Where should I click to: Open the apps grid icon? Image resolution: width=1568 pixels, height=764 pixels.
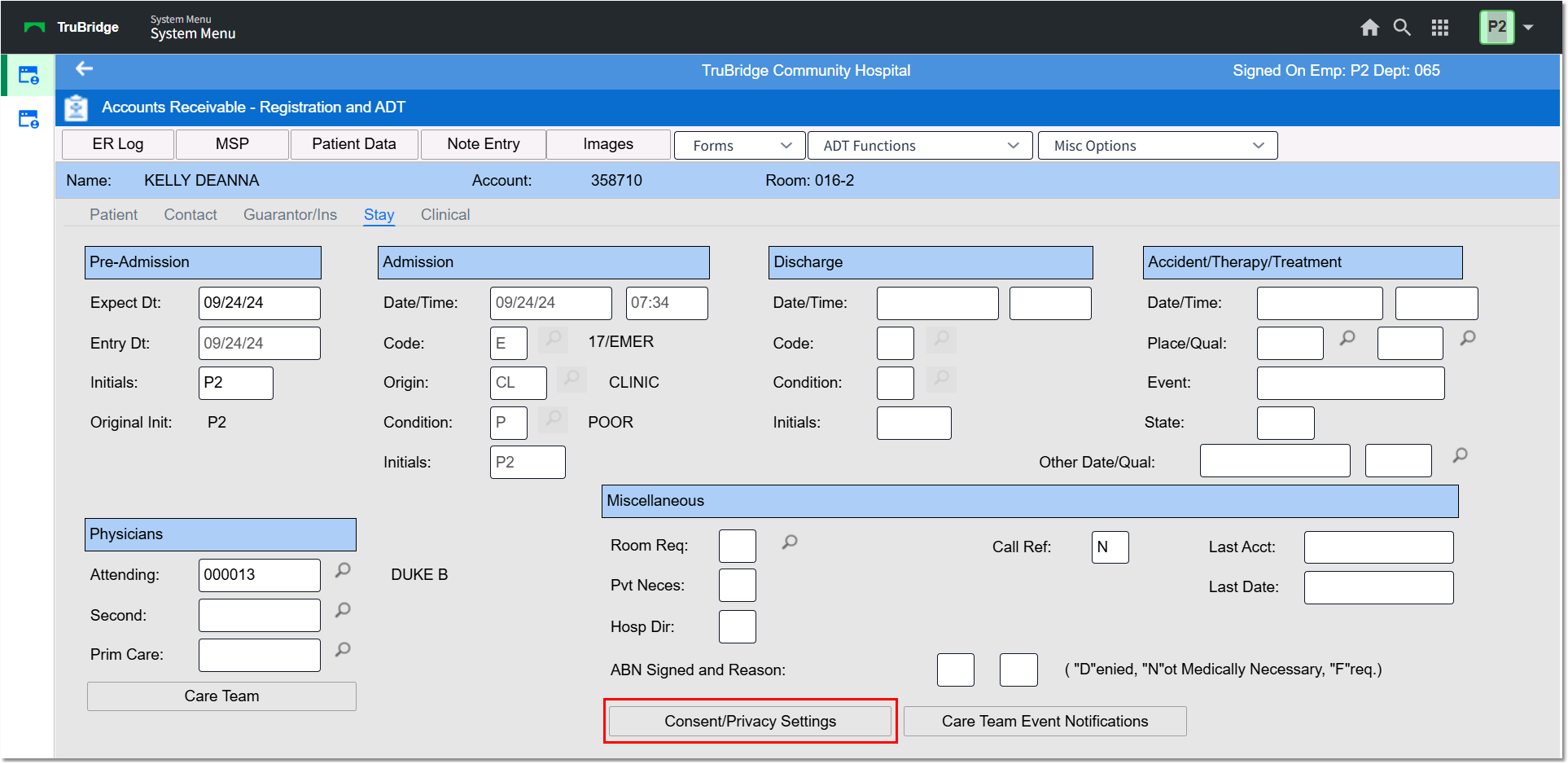(x=1439, y=28)
